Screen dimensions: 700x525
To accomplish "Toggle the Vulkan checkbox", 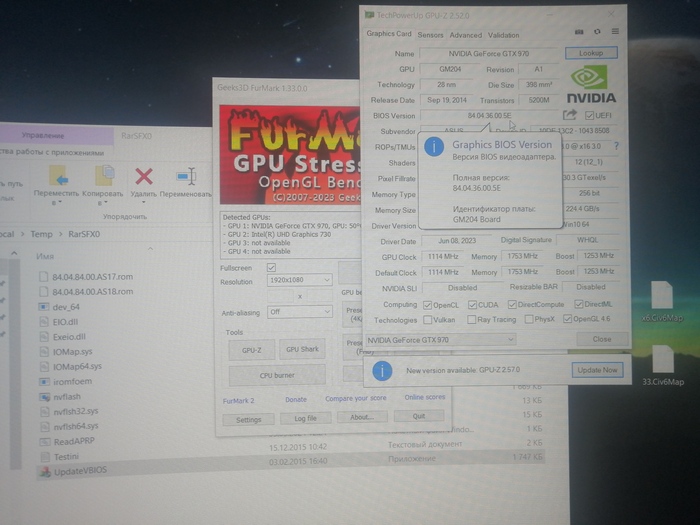I will [427, 320].
